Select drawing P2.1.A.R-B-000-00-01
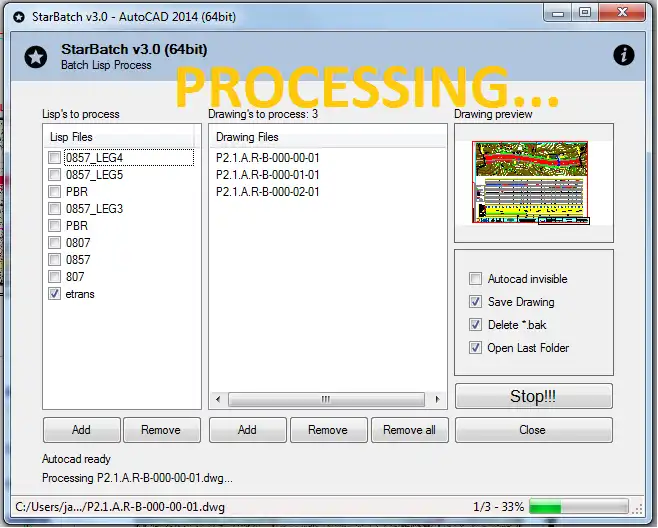The height and width of the screenshot is (528, 658). click(x=268, y=158)
